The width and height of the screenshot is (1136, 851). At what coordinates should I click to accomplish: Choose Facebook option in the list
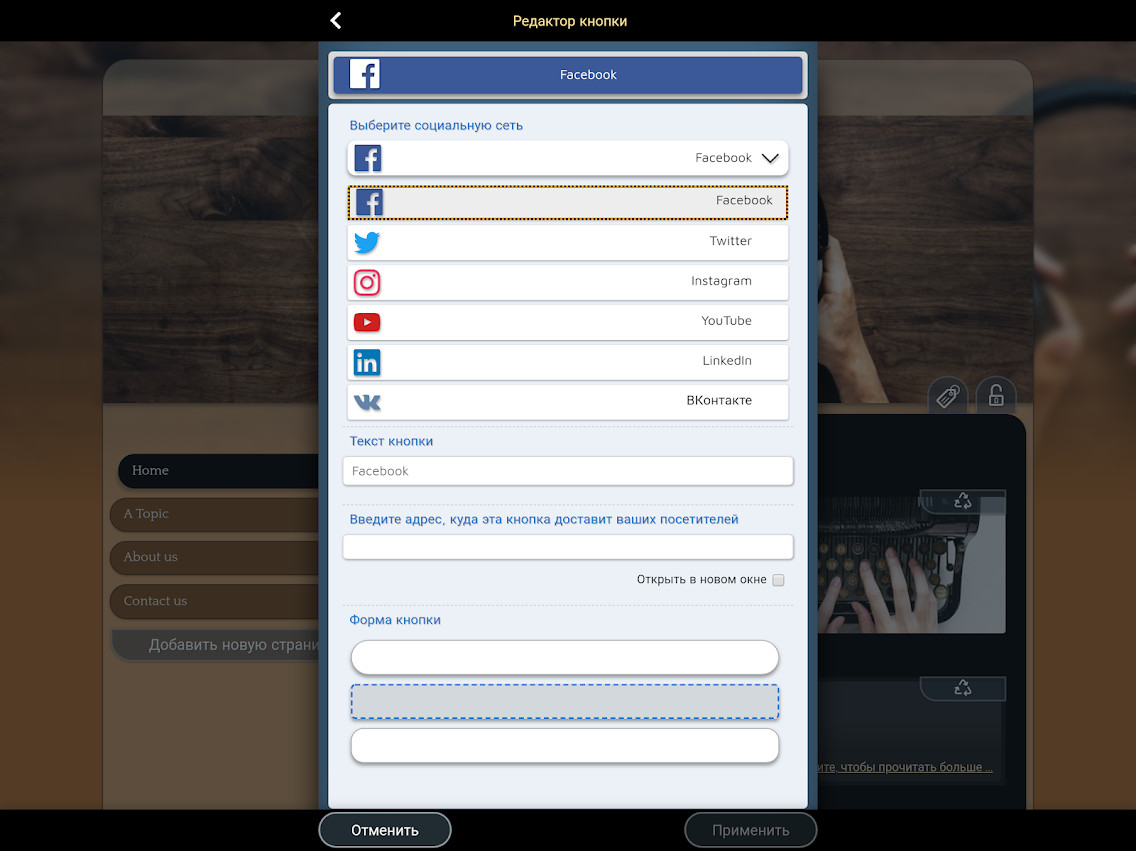(x=568, y=202)
